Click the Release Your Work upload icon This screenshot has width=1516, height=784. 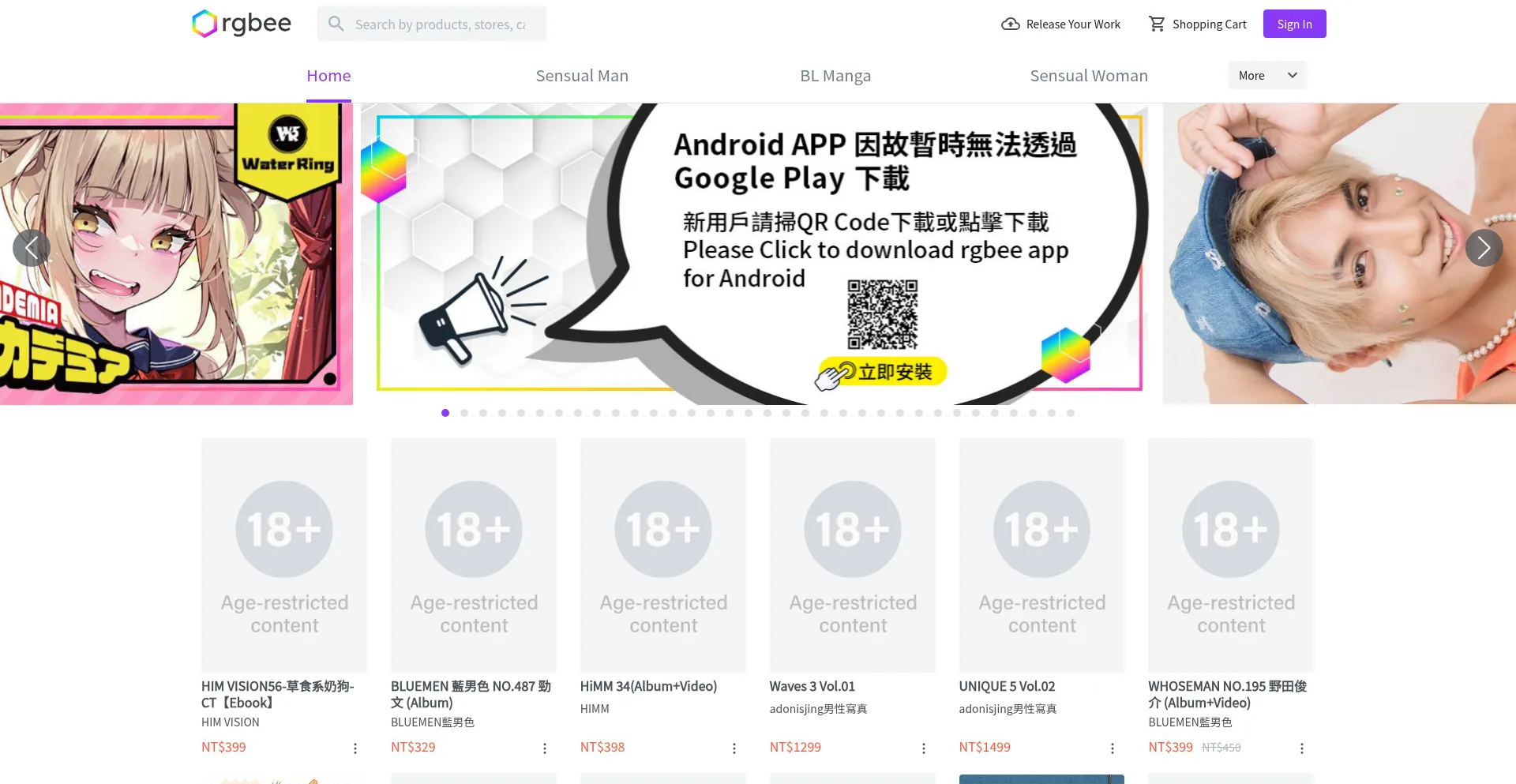coord(1010,24)
